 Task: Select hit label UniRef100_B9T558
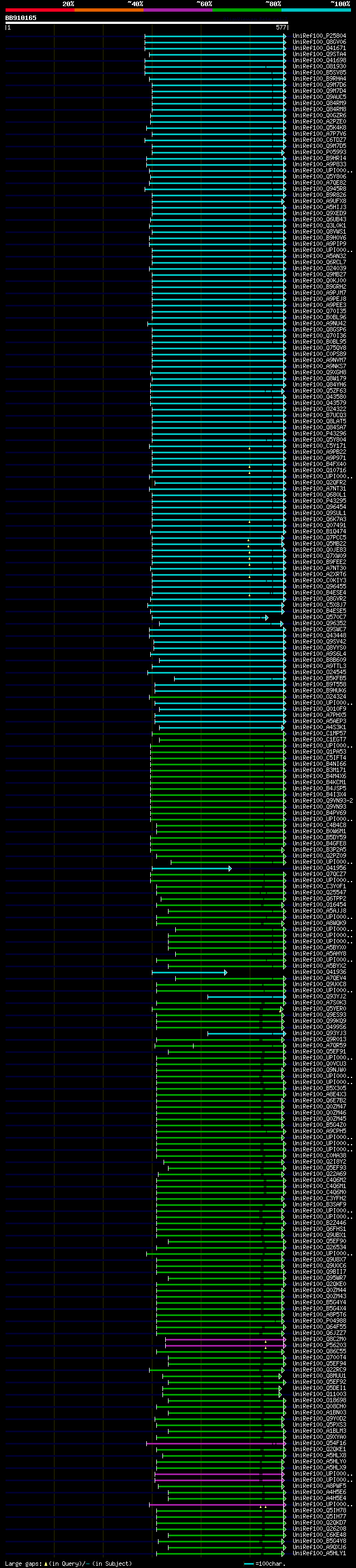tap(319, 684)
